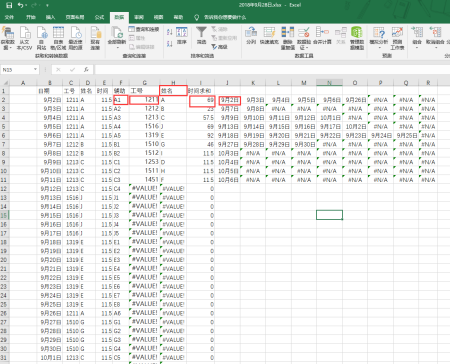This screenshot has height=364, width=450.
Task: Select cell I1 labeled 时间求和
Action: tap(201, 91)
